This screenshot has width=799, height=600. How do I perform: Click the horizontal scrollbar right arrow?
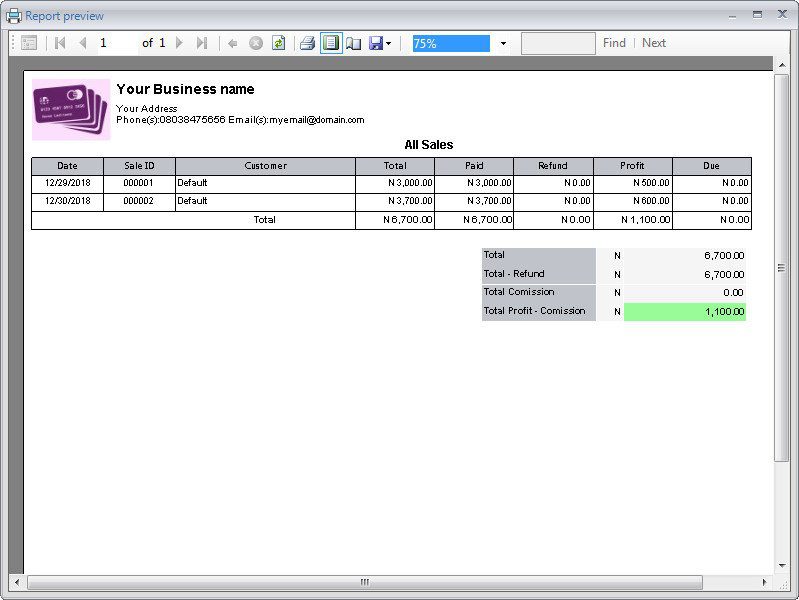[764, 582]
